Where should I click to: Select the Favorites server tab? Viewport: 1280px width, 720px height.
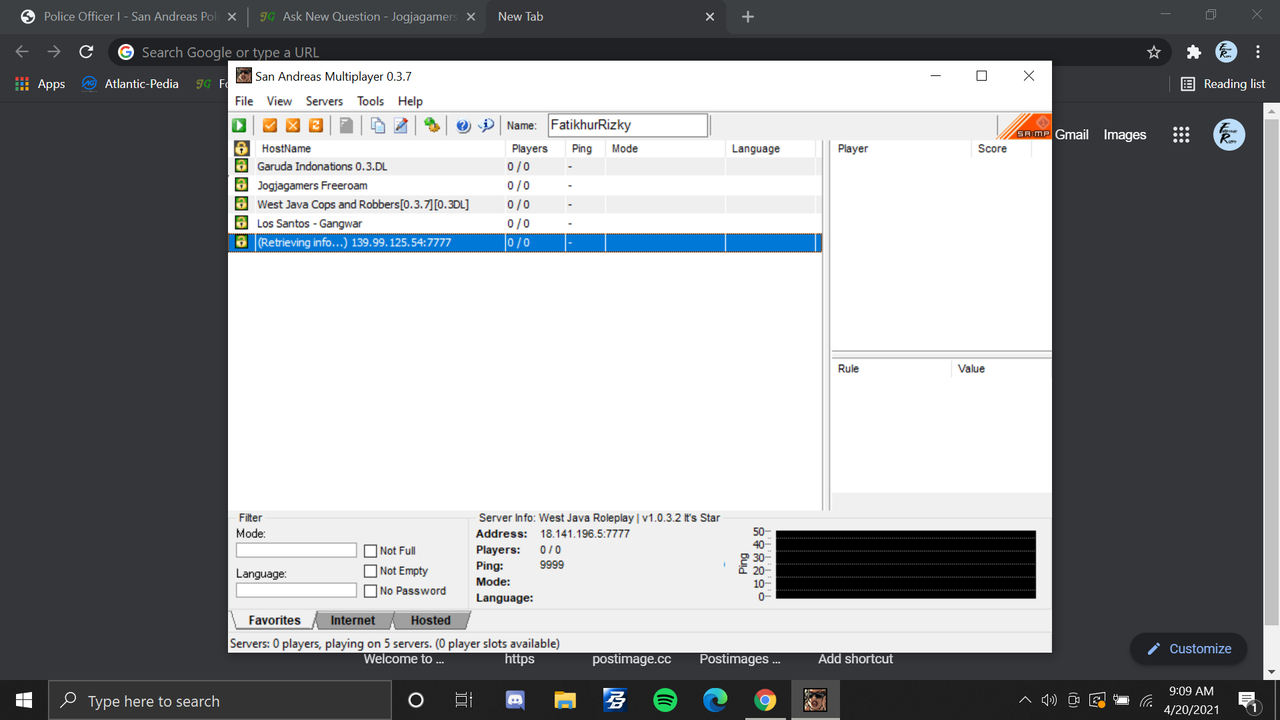click(x=274, y=620)
